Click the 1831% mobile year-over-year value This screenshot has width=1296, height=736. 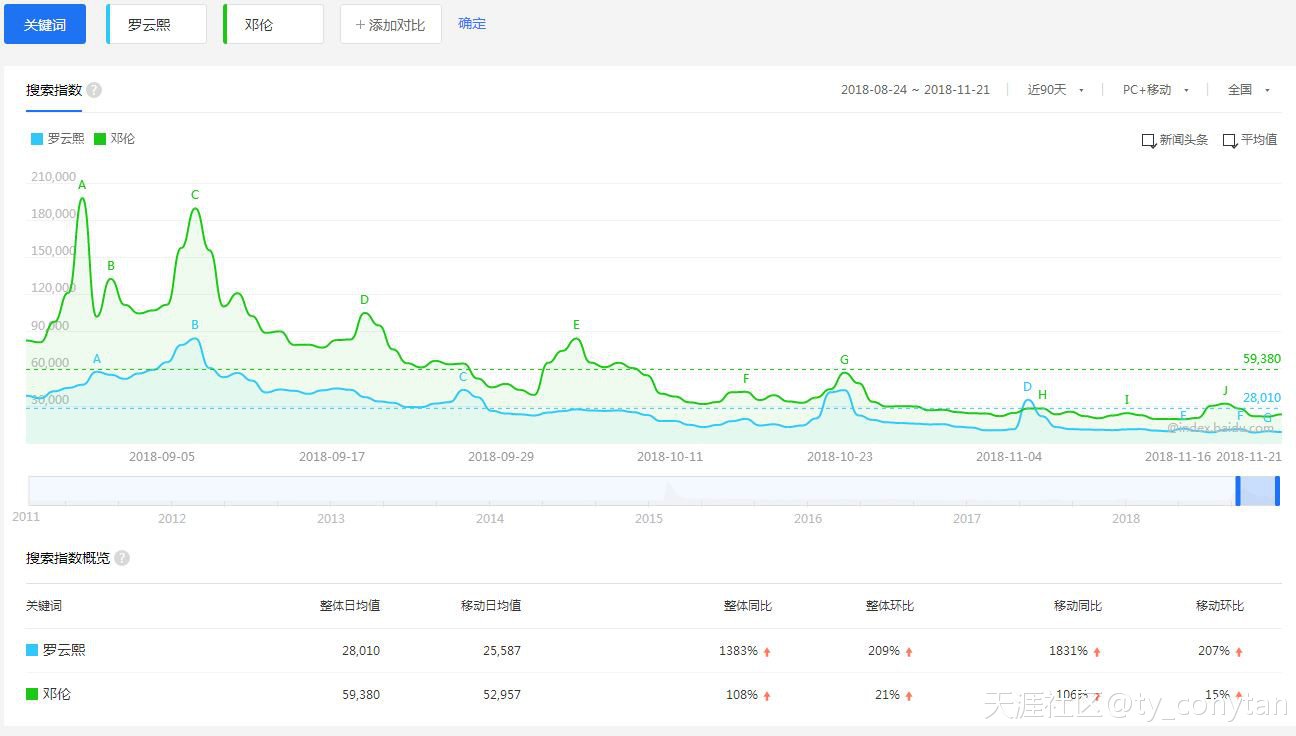(x=1068, y=651)
